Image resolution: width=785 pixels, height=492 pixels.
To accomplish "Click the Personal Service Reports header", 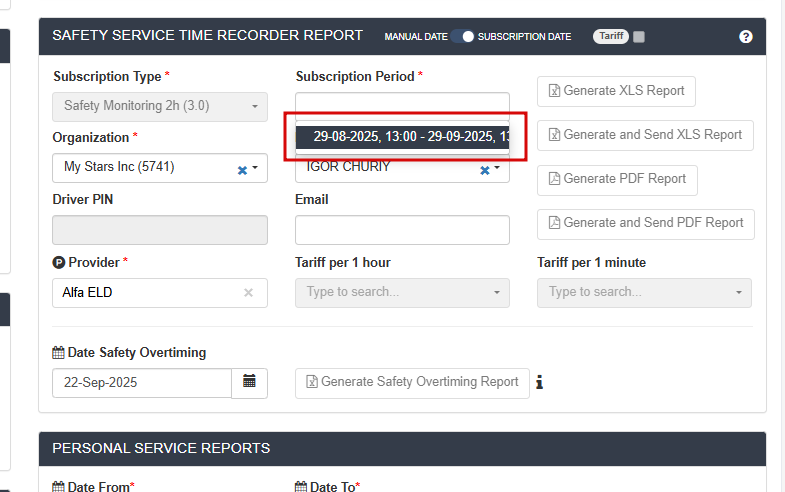I will tap(402, 448).
